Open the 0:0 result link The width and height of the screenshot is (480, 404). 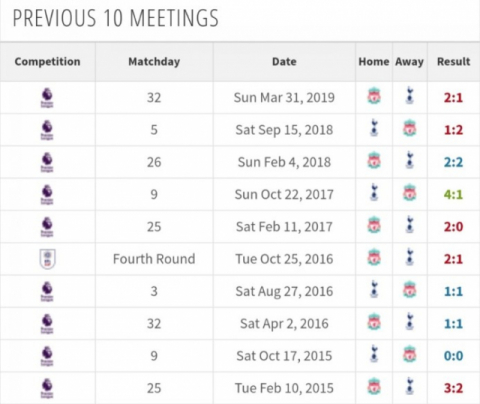coord(453,356)
